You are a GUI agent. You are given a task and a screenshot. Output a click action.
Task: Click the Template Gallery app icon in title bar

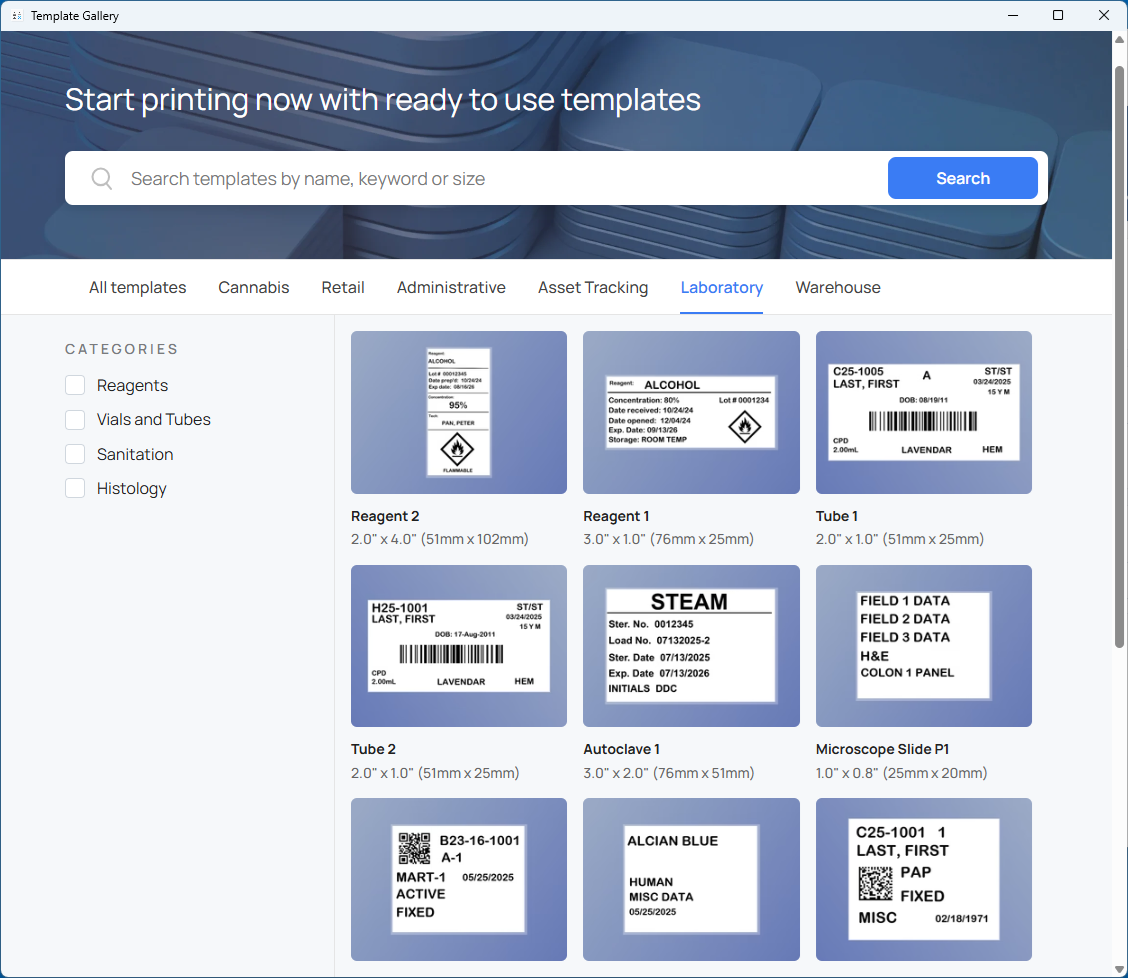tap(16, 16)
